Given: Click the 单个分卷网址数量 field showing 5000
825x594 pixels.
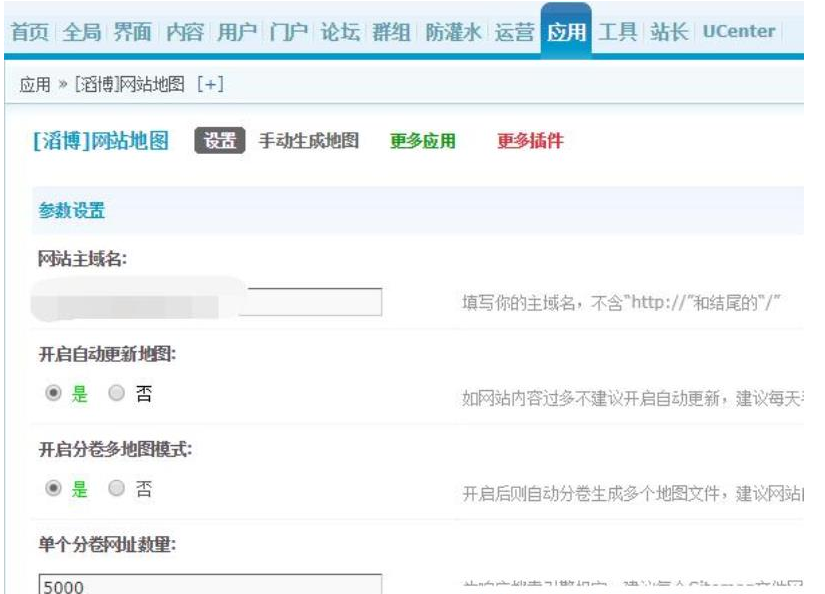Looking at the screenshot, I should tap(209, 586).
